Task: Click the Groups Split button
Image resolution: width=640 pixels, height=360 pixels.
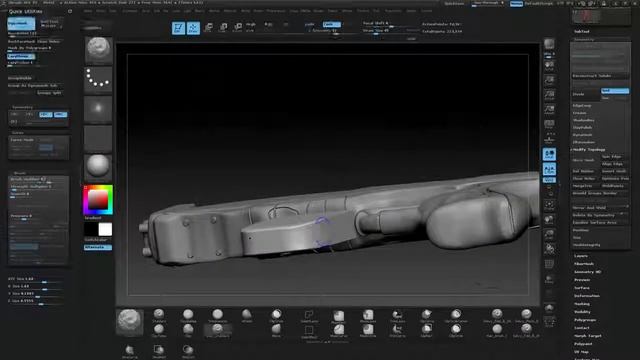Action: pyautogui.click(x=49, y=93)
